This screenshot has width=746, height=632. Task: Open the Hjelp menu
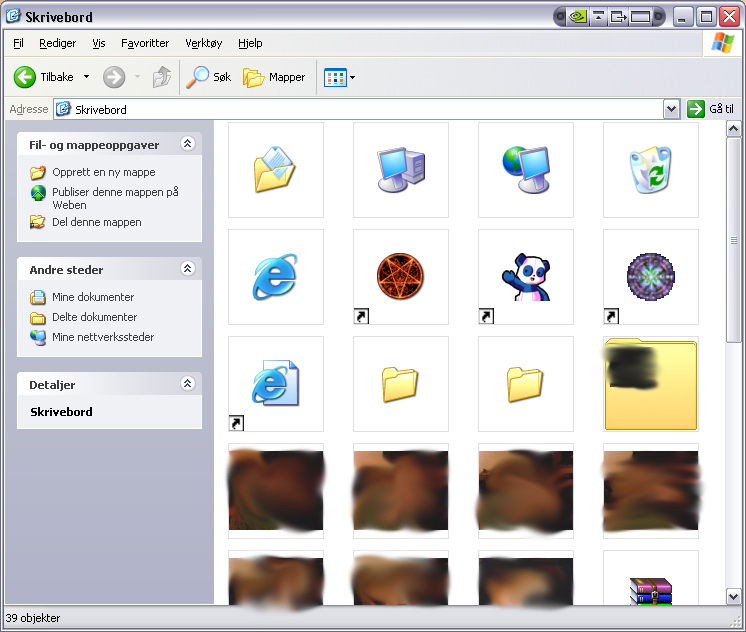click(x=250, y=43)
